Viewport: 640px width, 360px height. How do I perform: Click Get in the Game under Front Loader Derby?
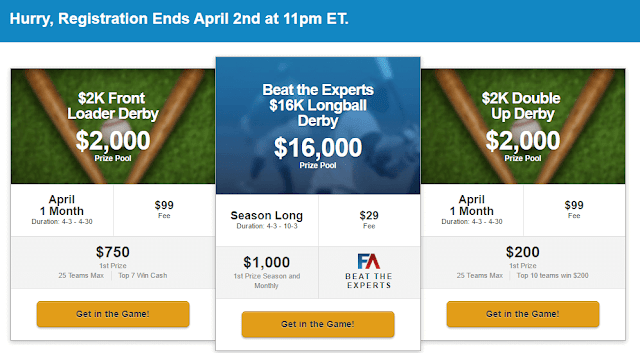pos(113,314)
